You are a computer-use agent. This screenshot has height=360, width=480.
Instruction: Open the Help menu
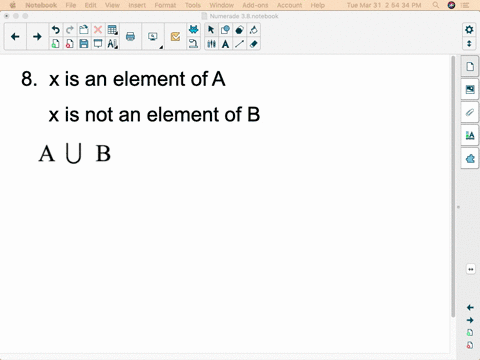pos(317,5)
